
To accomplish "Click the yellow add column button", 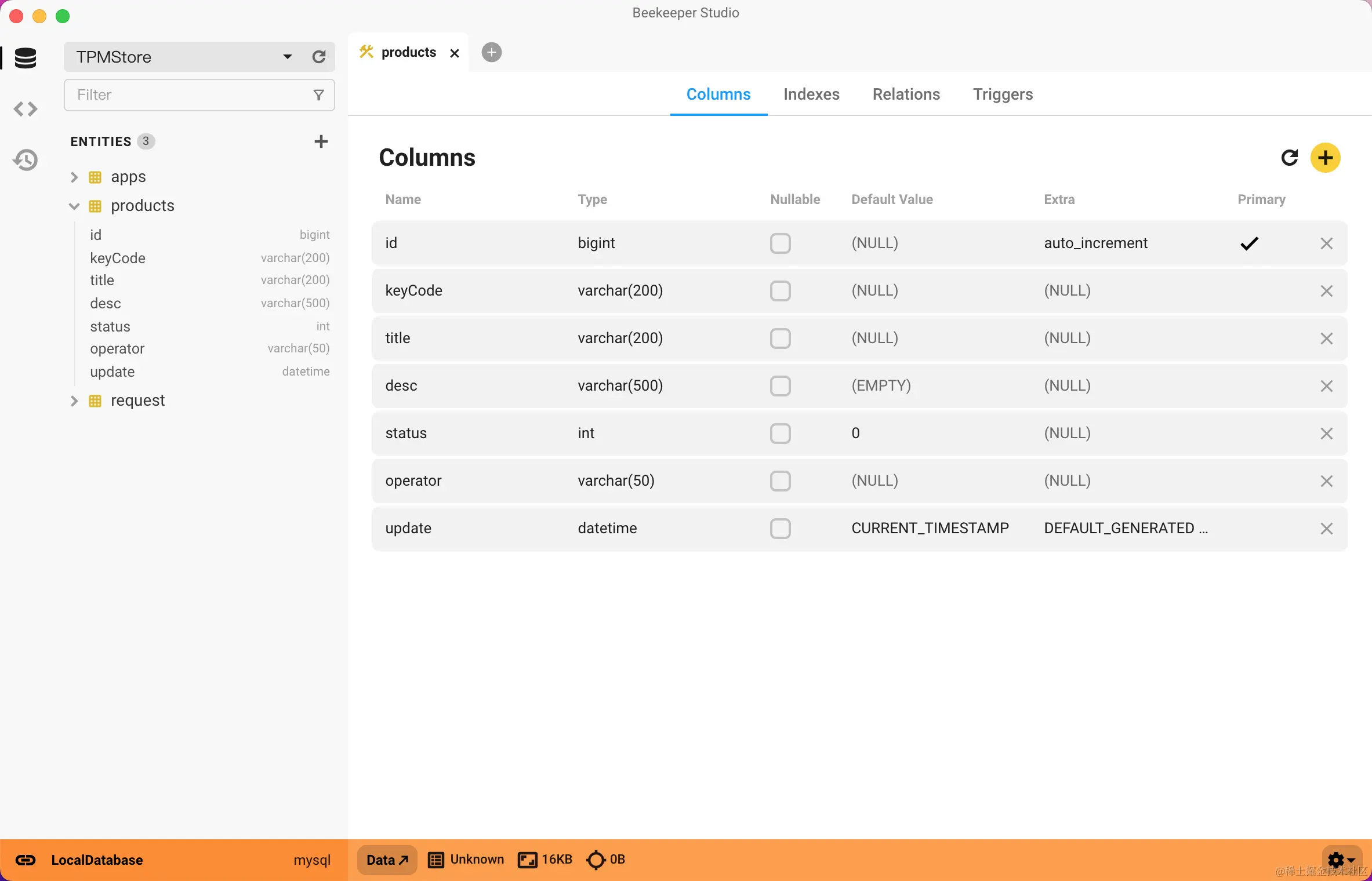I will [1325, 158].
